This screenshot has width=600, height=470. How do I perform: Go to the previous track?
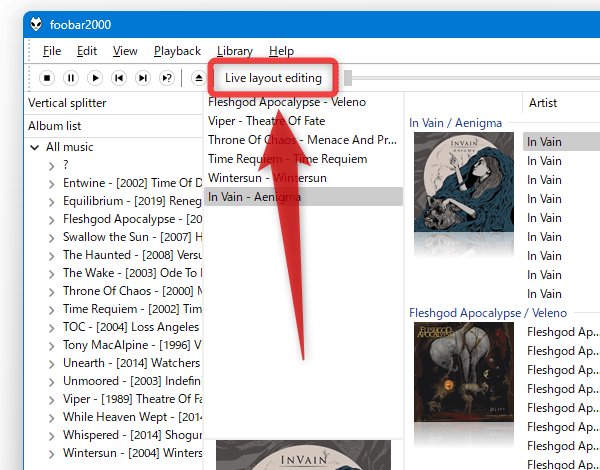click(119, 78)
